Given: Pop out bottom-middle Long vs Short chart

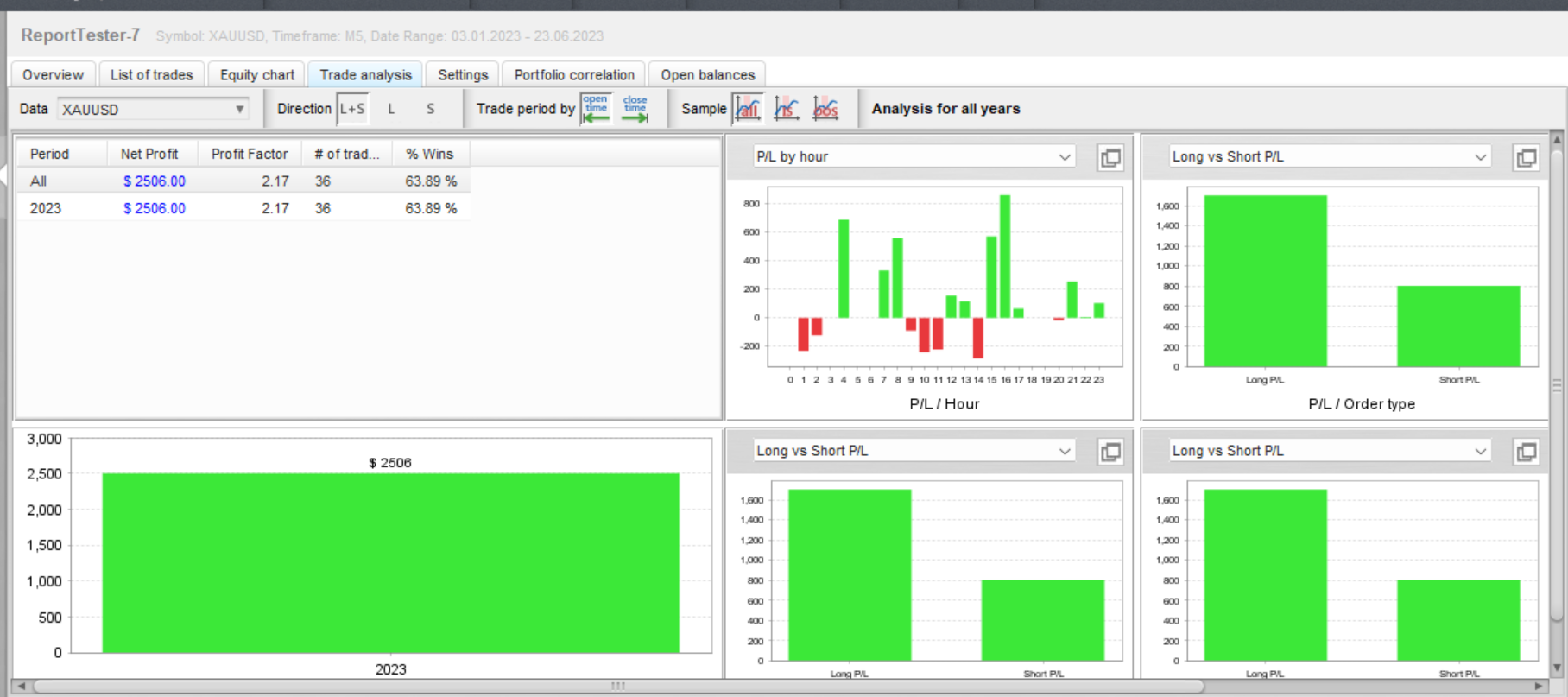Looking at the screenshot, I should click(x=1110, y=452).
